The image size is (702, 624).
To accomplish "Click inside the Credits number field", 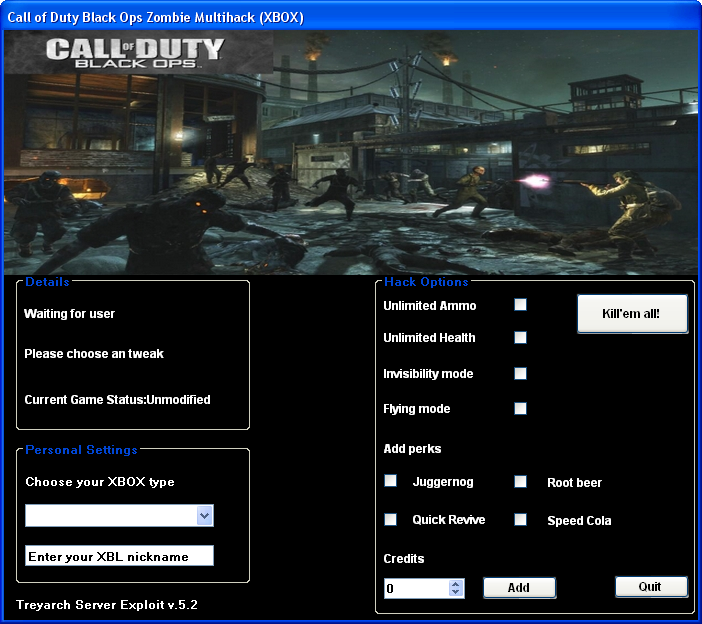I will (416, 588).
